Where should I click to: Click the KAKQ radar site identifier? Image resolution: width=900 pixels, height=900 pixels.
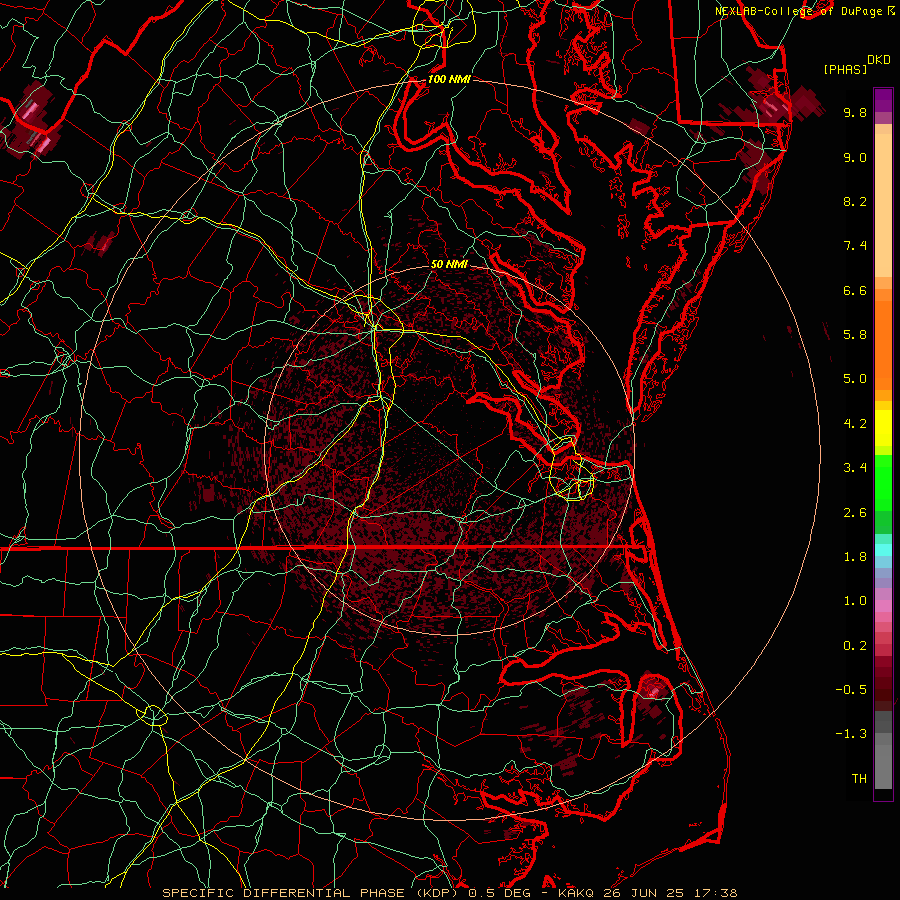tap(576, 893)
